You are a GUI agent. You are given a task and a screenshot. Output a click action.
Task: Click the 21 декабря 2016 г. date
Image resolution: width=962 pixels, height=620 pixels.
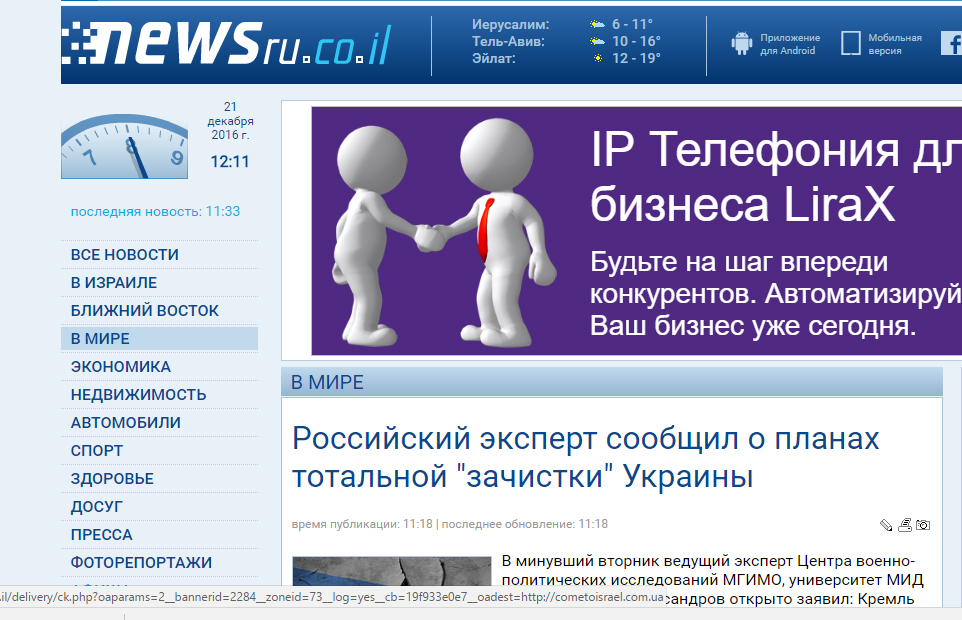coord(230,121)
